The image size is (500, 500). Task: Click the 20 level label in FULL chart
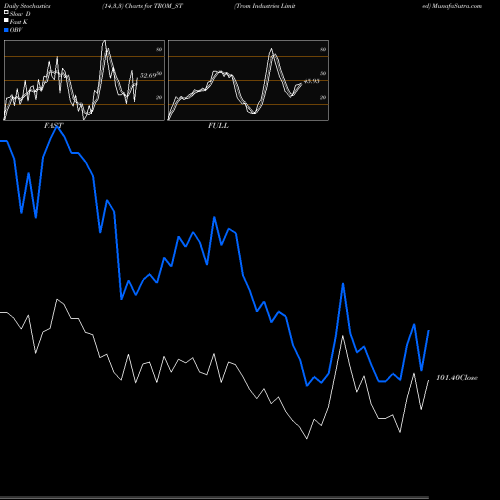pyautogui.click(x=323, y=98)
